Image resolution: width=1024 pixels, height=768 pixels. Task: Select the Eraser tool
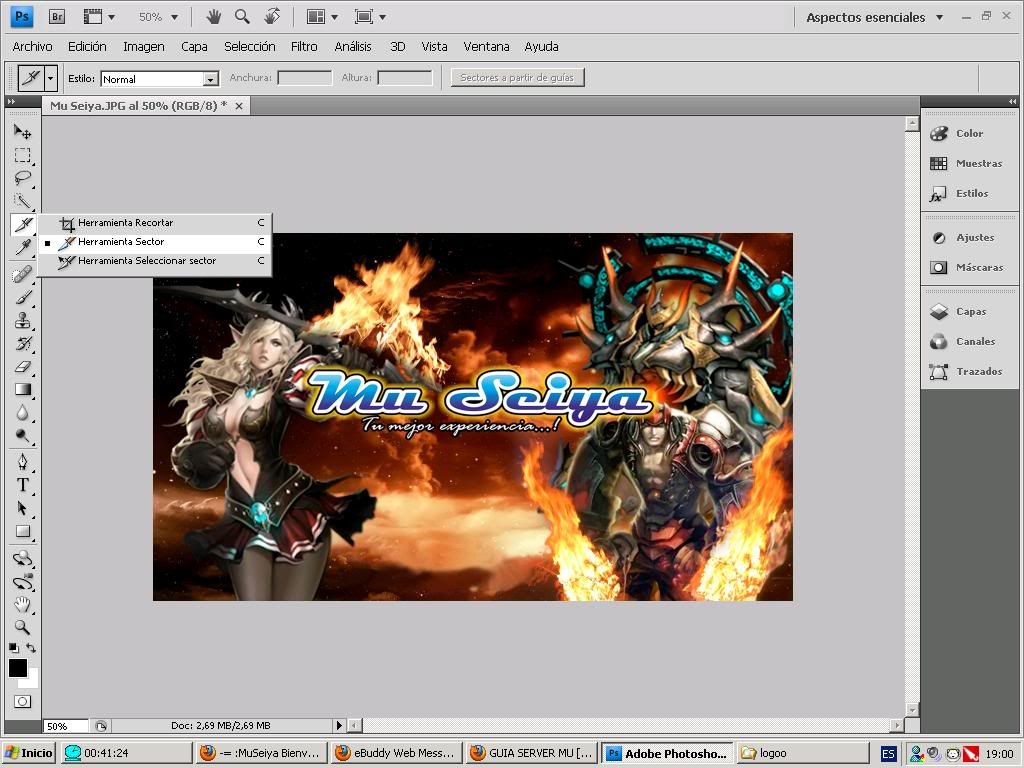pos(22,366)
